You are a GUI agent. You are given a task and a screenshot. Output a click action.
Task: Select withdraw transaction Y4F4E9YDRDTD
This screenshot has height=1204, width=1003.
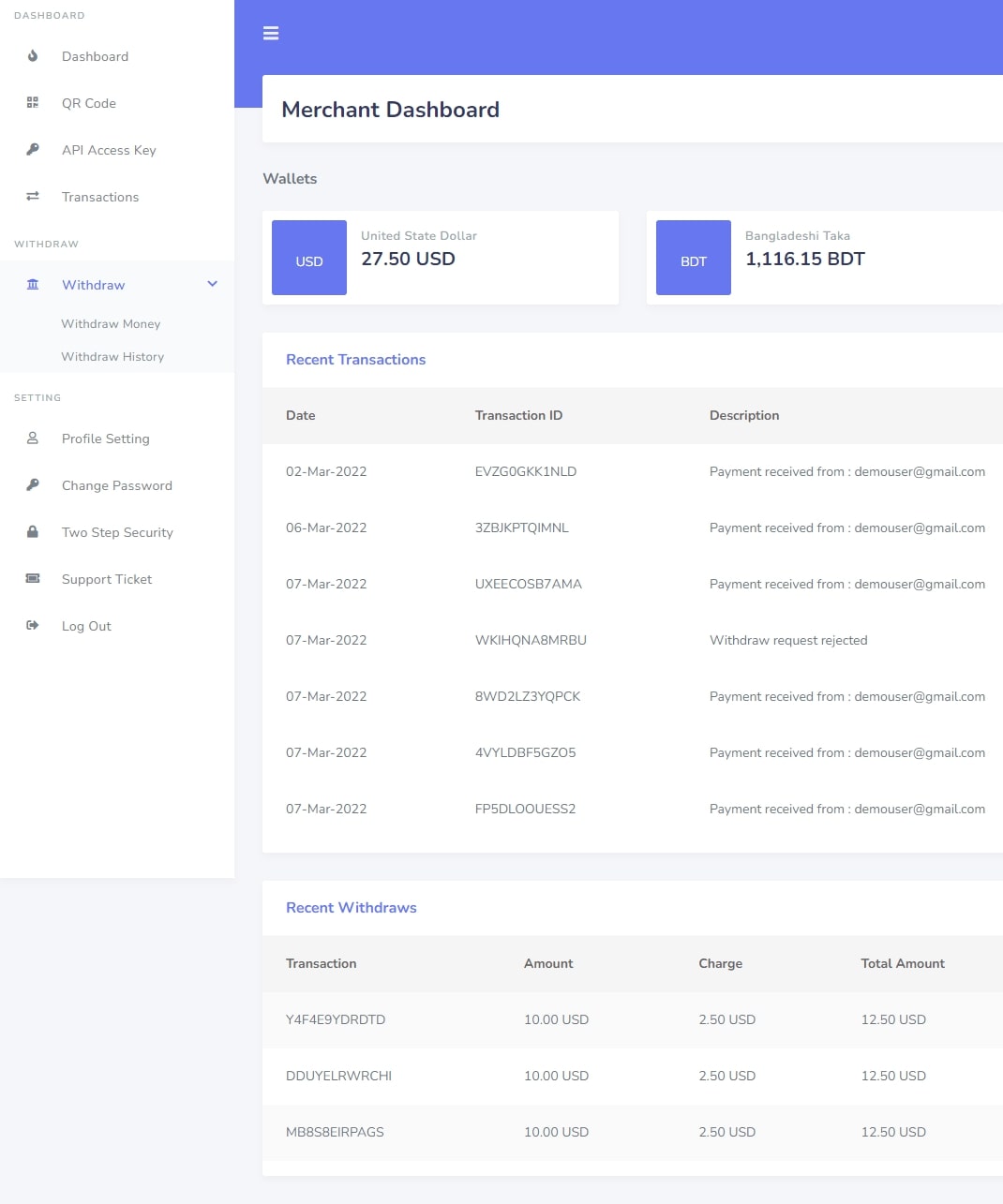tap(336, 1019)
